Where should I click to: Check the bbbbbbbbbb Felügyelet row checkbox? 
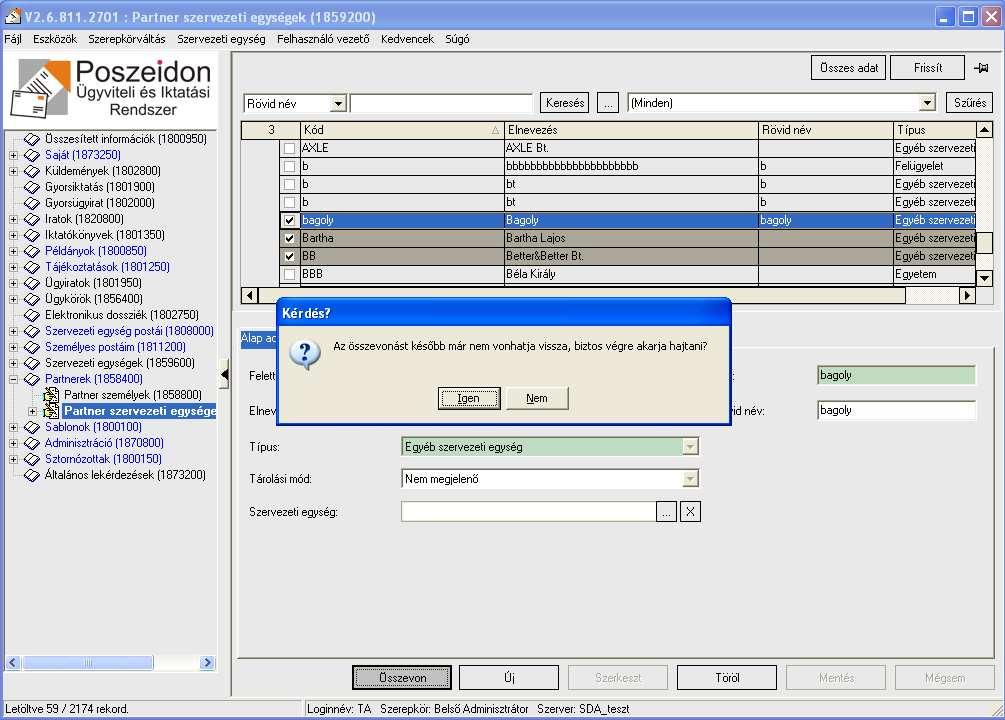point(289,166)
